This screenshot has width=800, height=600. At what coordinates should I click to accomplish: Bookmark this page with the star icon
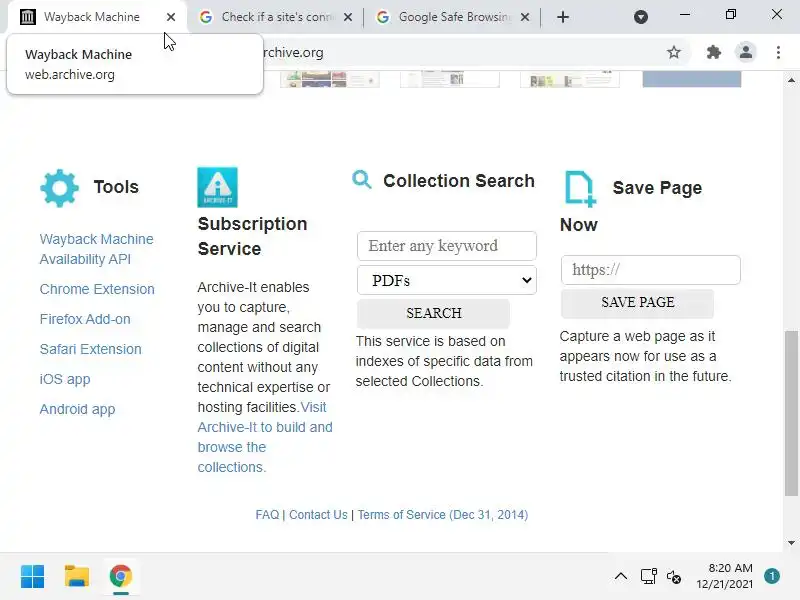pyautogui.click(x=674, y=52)
